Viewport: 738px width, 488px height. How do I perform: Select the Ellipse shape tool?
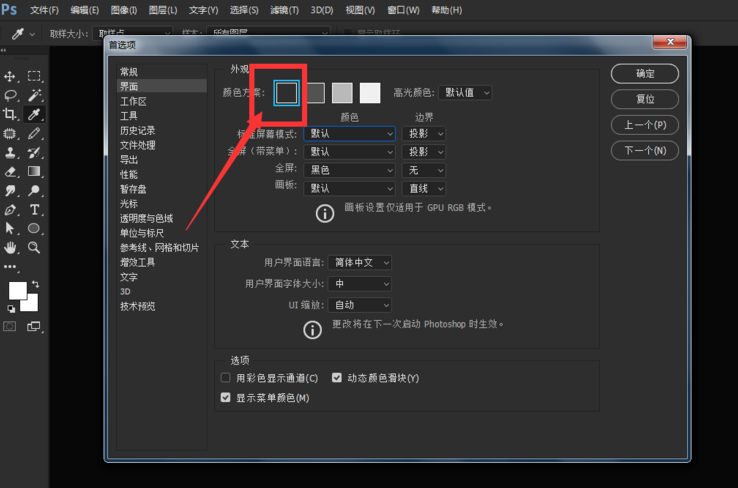tap(34, 229)
